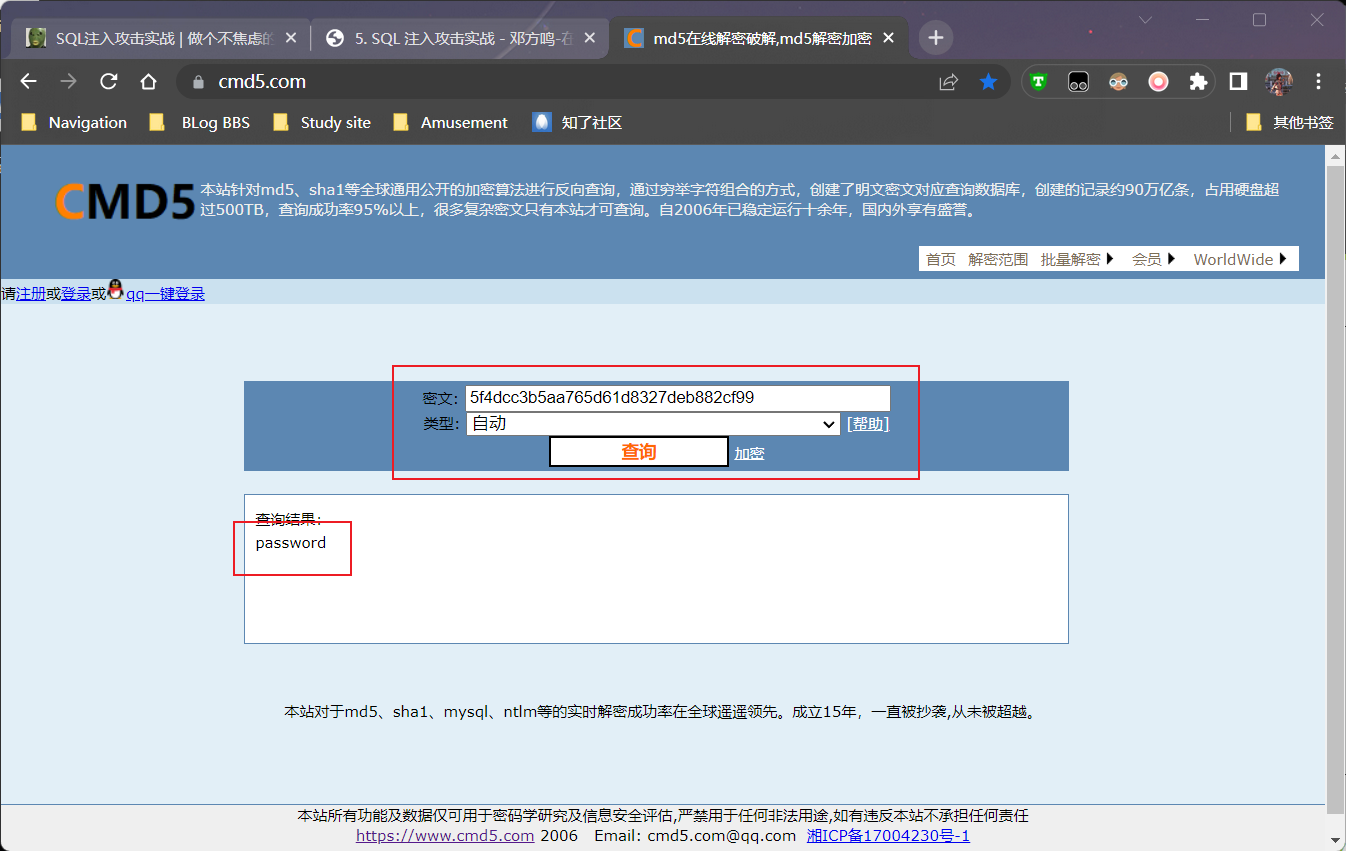Viewport: 1346px width, 851px height.
Task: Click the green T extension icon
Action: coord(1039,82)
